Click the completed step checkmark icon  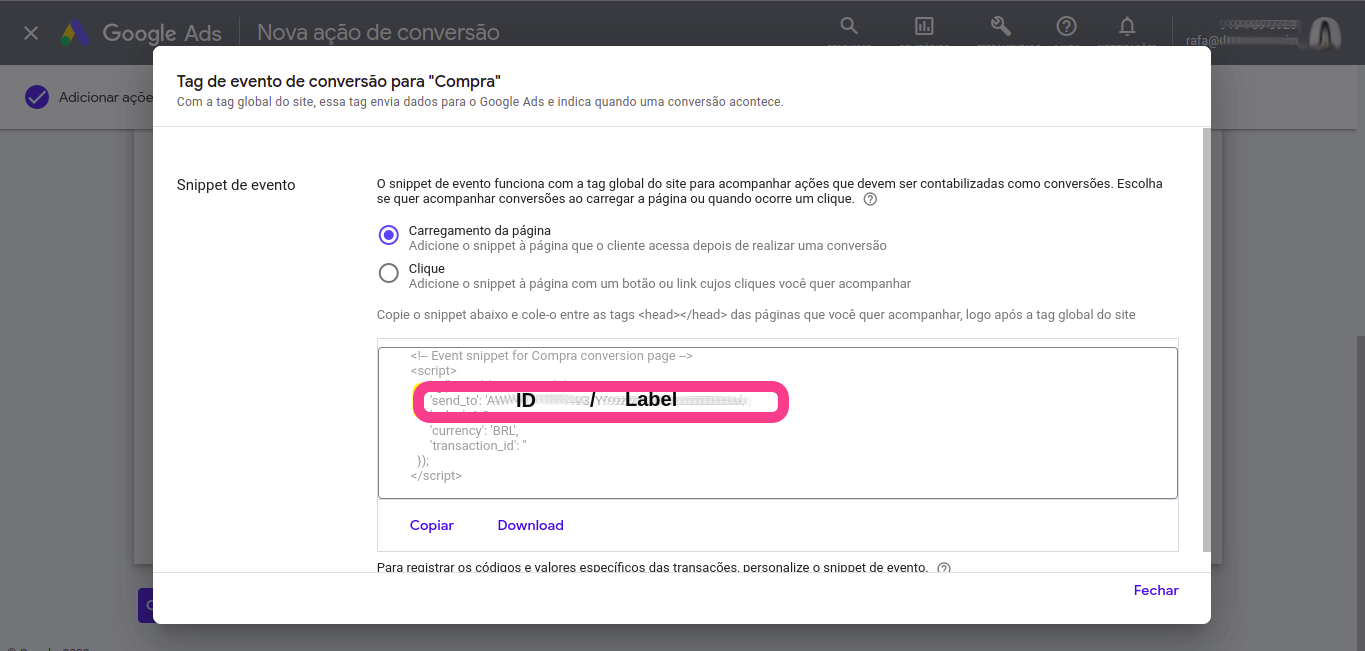[x=37, y=97]
